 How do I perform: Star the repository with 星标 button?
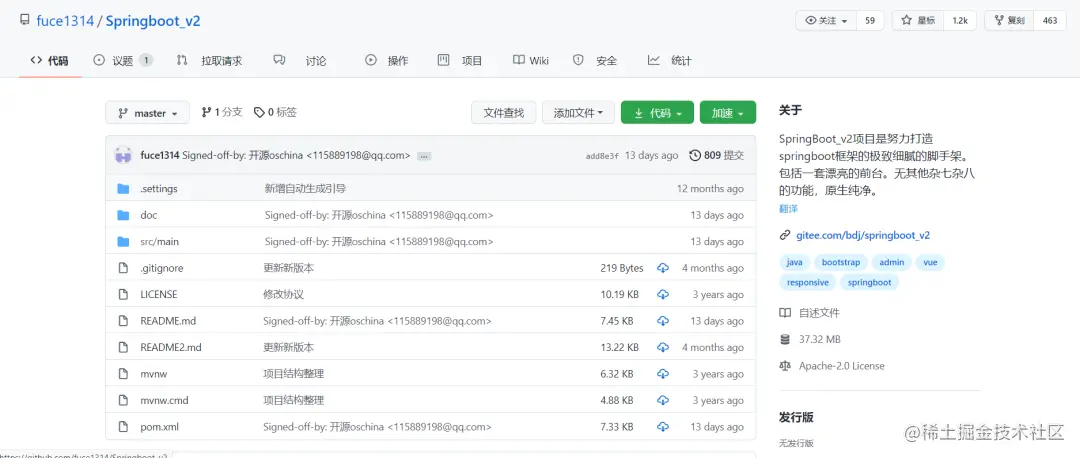(x=918, y=21)
